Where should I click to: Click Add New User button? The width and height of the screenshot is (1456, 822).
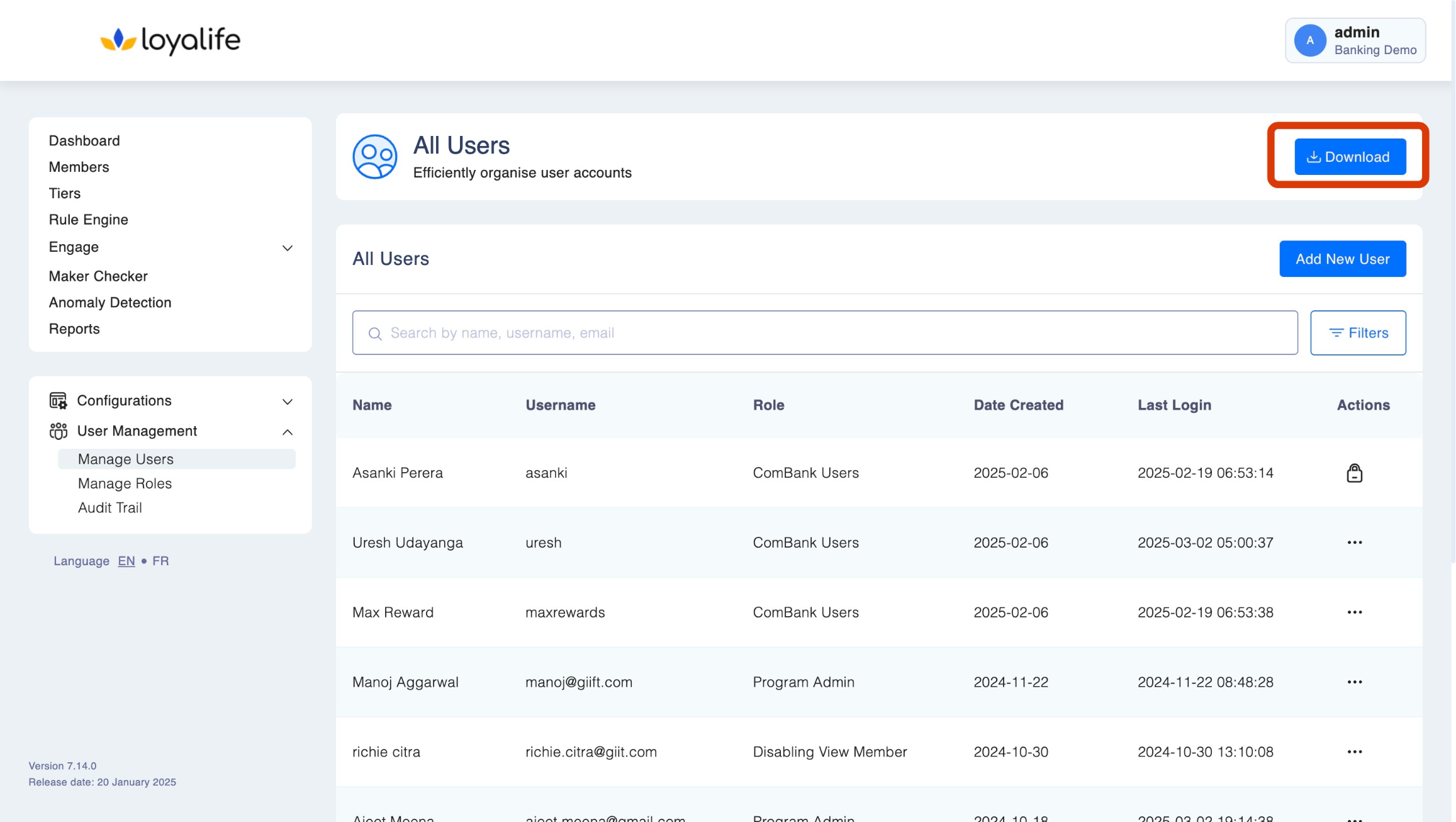(1342, 259)
